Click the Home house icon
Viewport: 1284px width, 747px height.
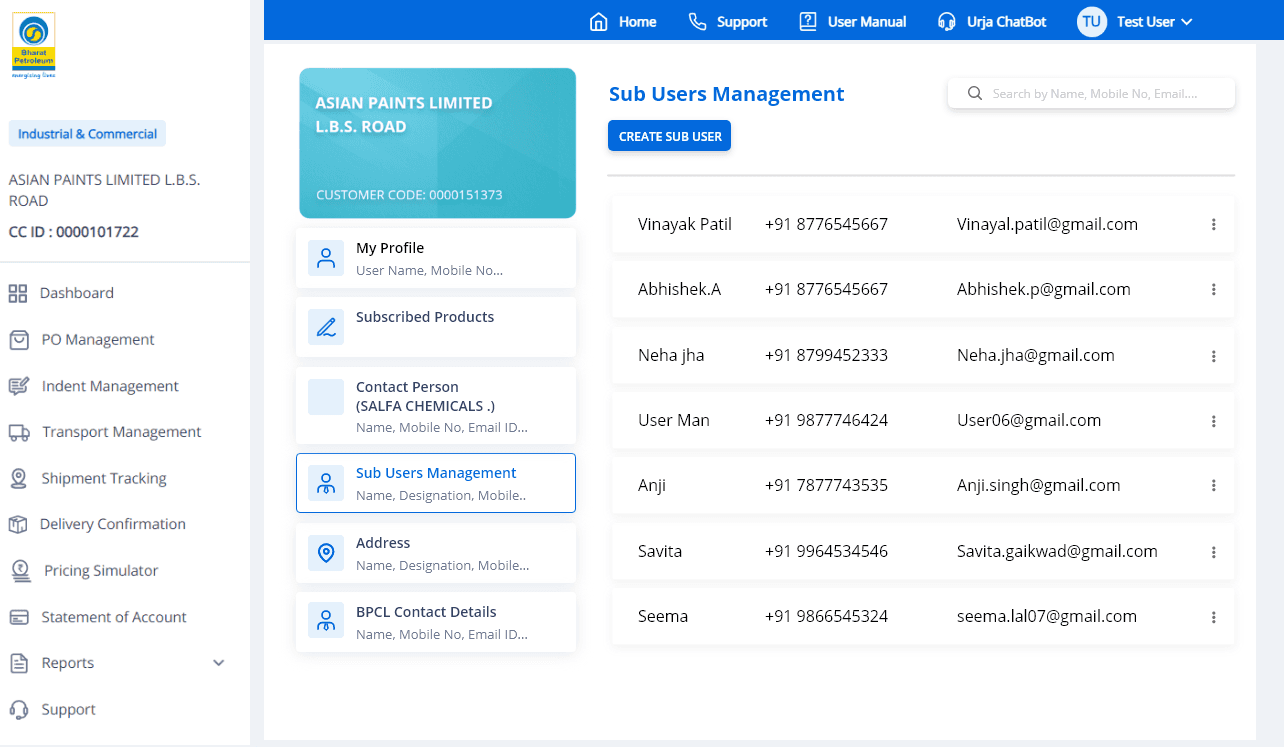[599, 21]
